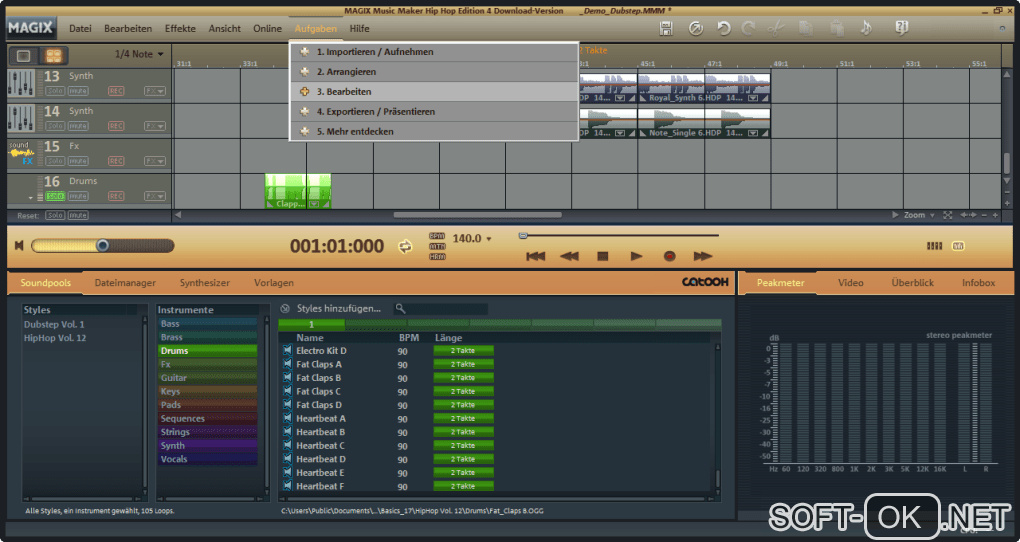Screen dimensions: 1020x542
Task: Click the mute speaker icon beside the volume slider
Action: pyautogui.click(x=19, y=245)
